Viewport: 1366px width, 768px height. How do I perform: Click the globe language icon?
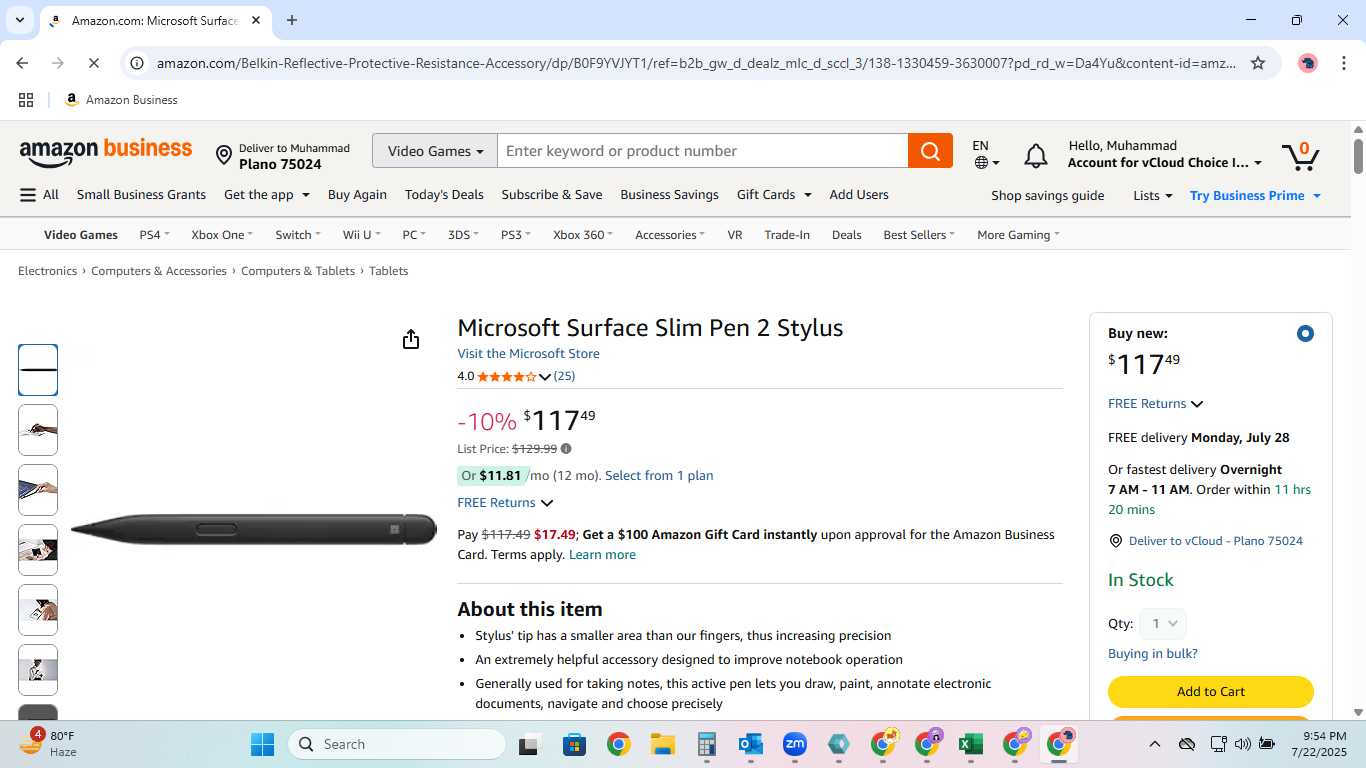(981, 163)
